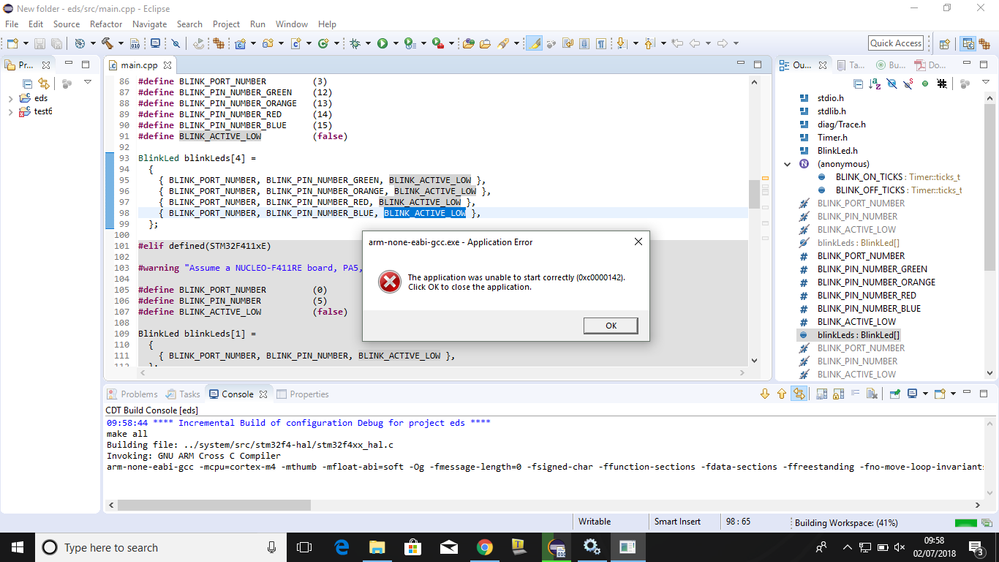The image size is (999, 562).
Task: Click the Open Type folder icon
Action: coord(468,43)
